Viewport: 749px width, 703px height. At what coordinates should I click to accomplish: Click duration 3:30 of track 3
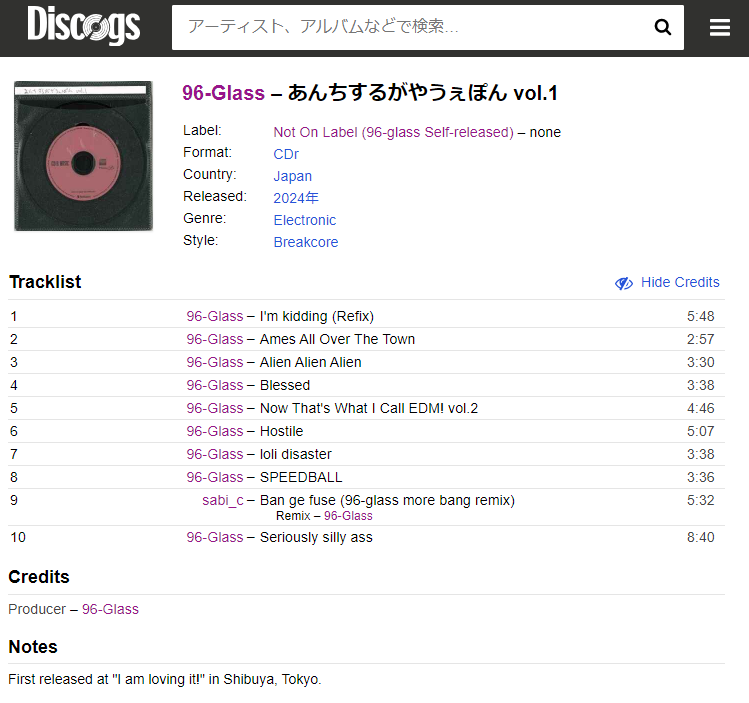click(700, 362)
